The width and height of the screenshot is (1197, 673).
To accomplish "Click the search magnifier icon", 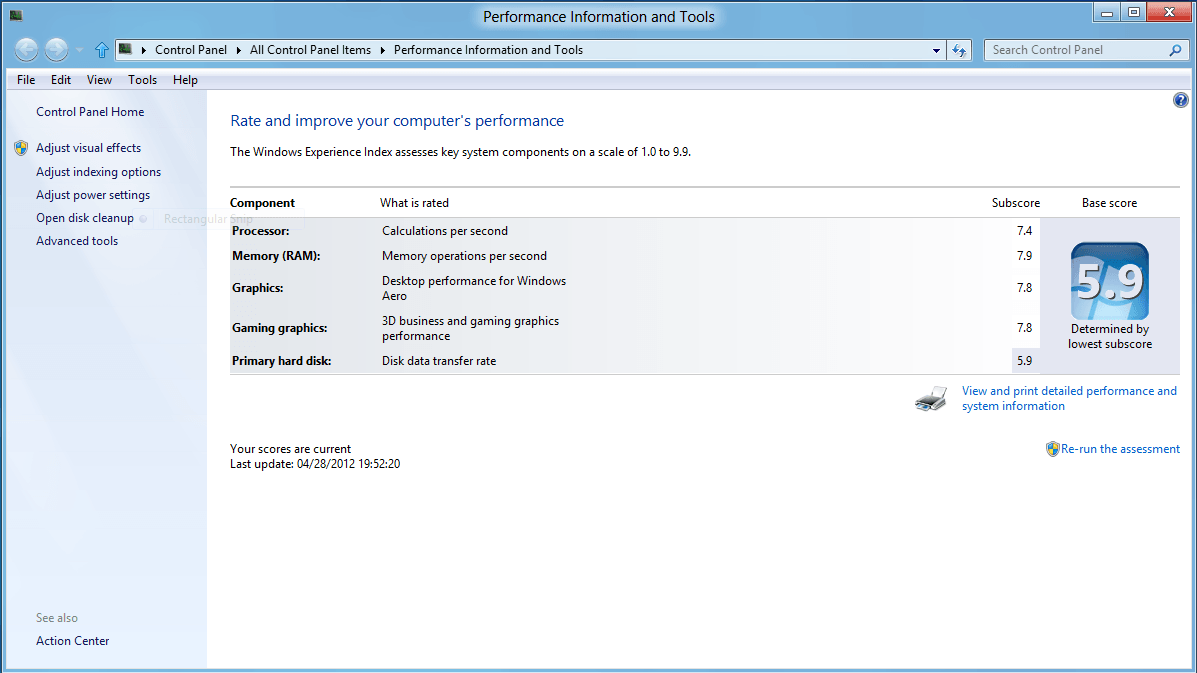I will click(x=1176, y=50).
